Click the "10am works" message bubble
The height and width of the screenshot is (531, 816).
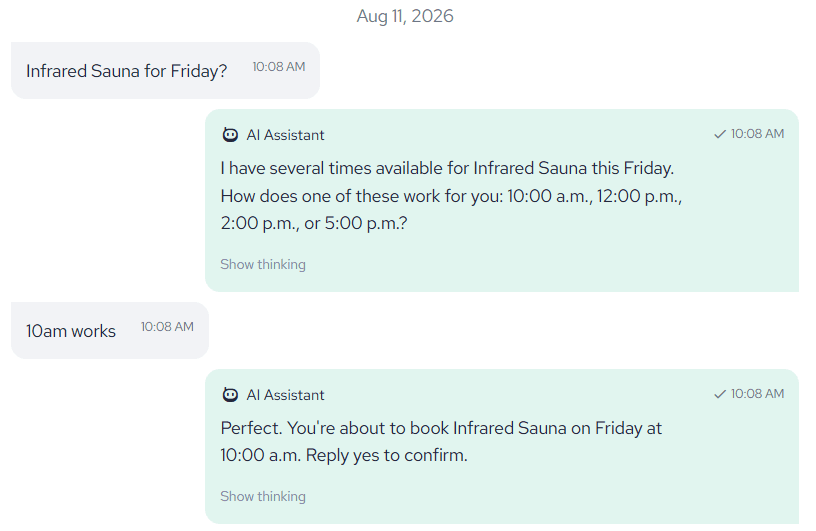[x=110, y=331]
